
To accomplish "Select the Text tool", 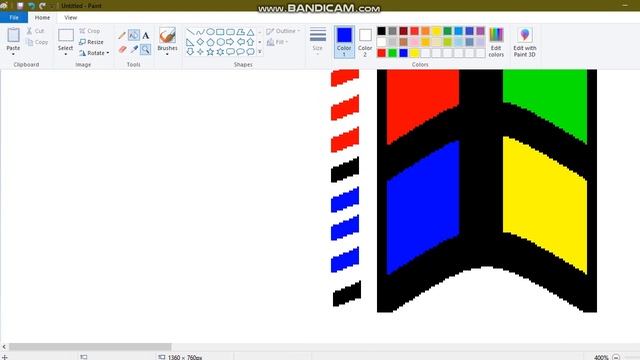I will [x=146, y=36].
